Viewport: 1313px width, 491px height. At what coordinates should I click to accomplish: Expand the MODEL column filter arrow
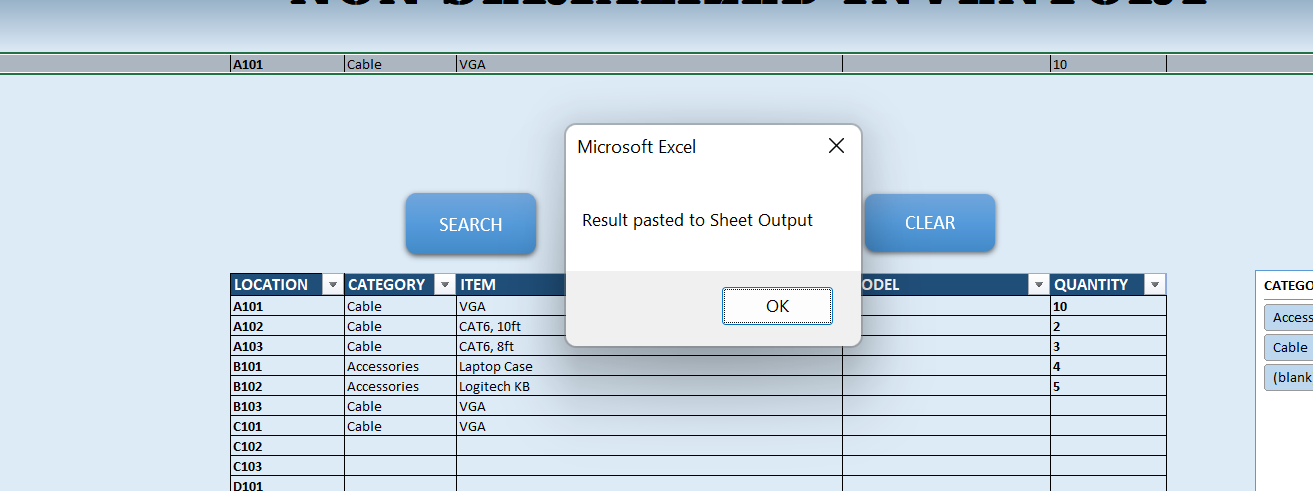coord(1038,285)
